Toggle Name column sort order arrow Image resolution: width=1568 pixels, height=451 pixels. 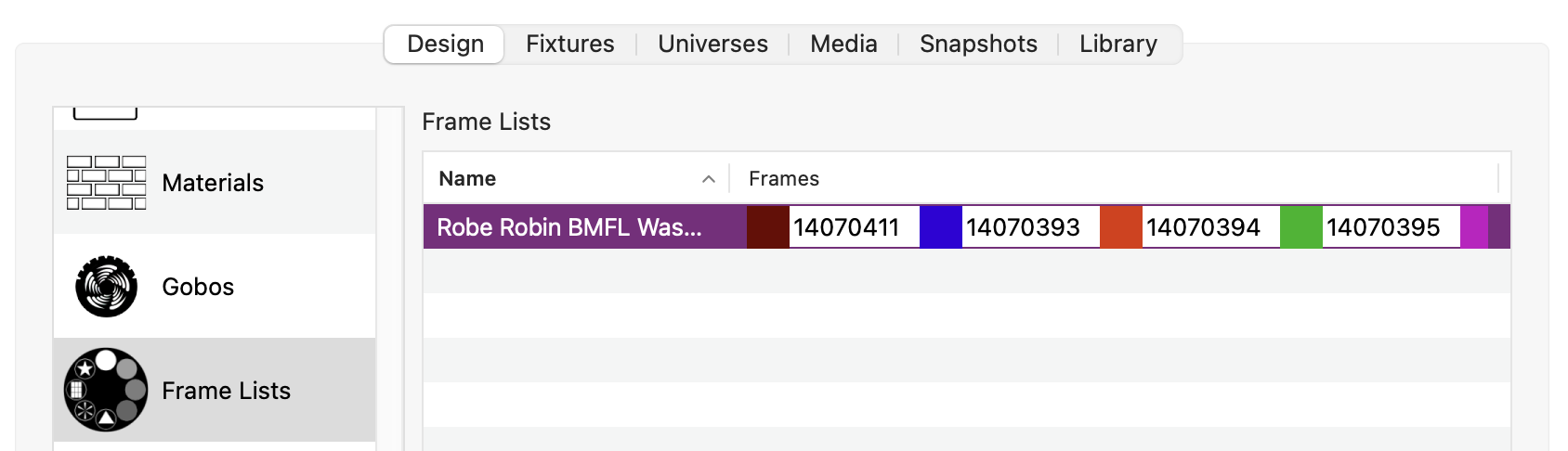pyautogui.click(x=709, y=179)
